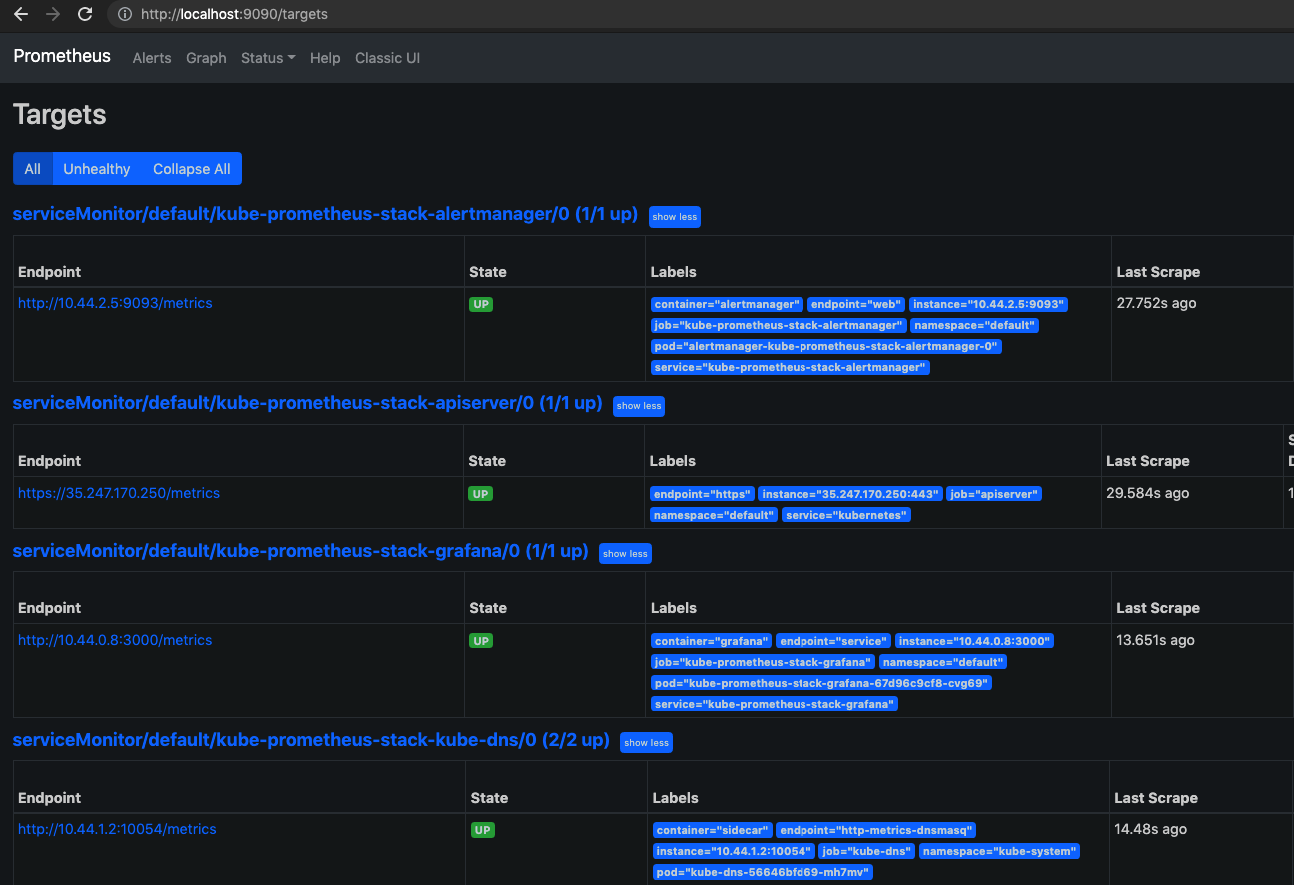The image size is (1294, 885).
Task: Open the kube-prometheus-stack-apiserver/0 heading link
Action: pos(307,403)
